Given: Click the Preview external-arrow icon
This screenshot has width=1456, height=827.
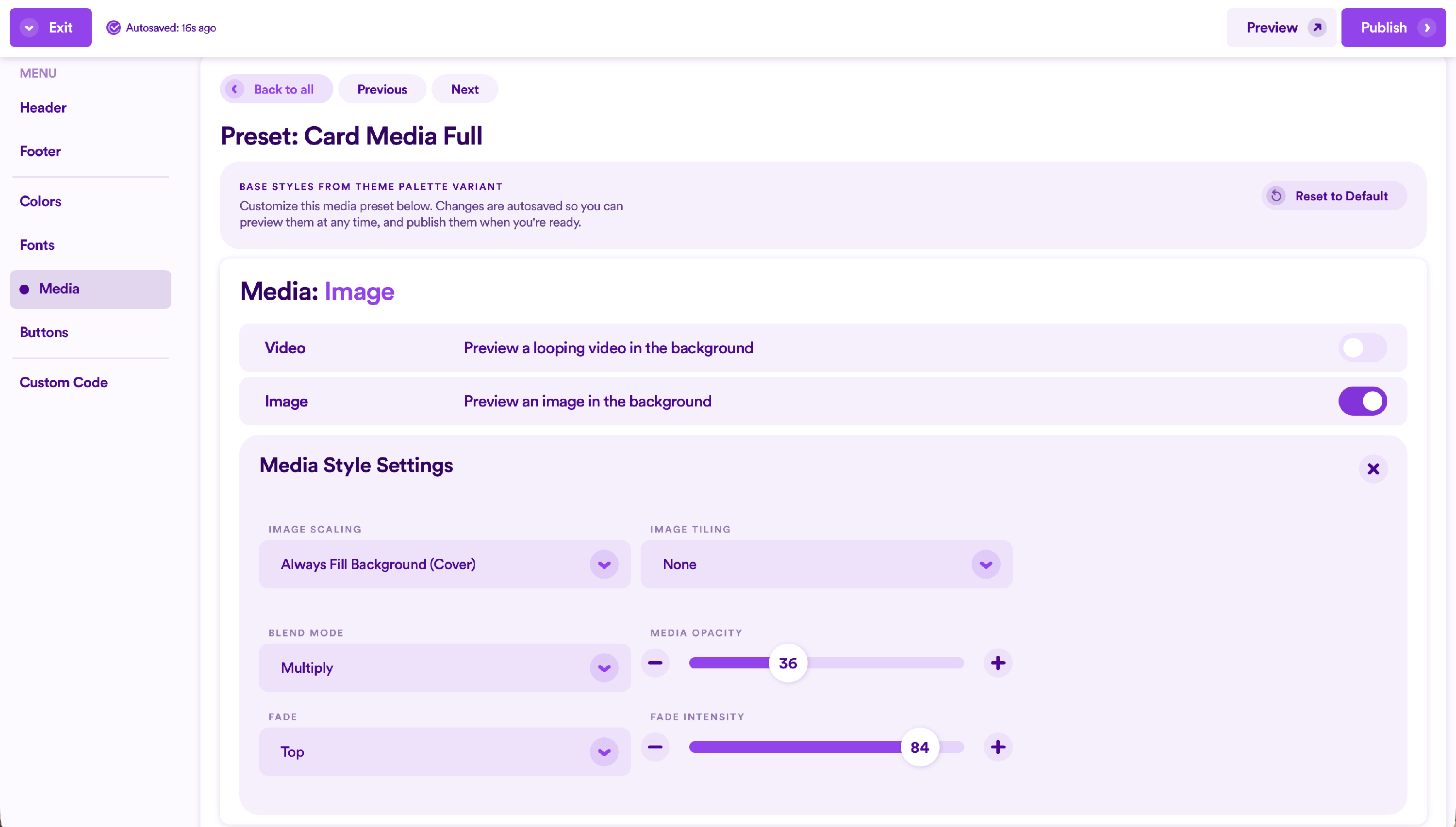Looking at the screenshot, I should pyautogui.click(x=1317, y=28).
